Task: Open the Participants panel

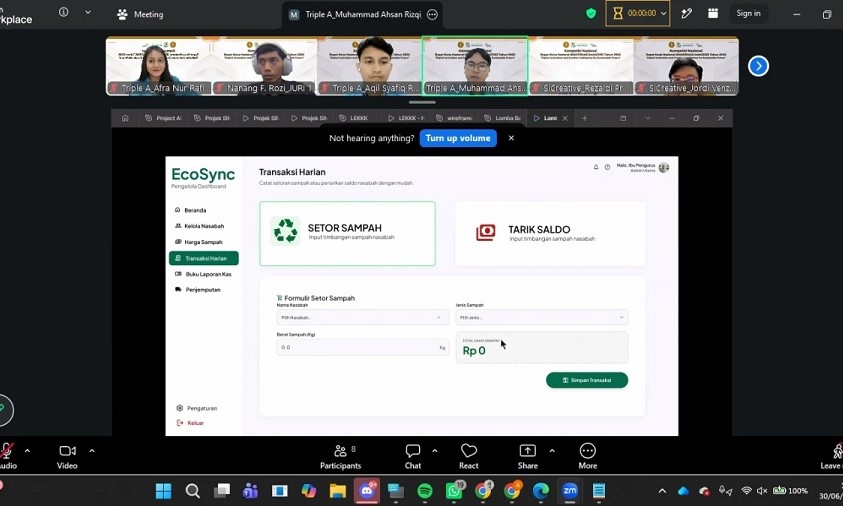Action: click(x=341, y=457)
